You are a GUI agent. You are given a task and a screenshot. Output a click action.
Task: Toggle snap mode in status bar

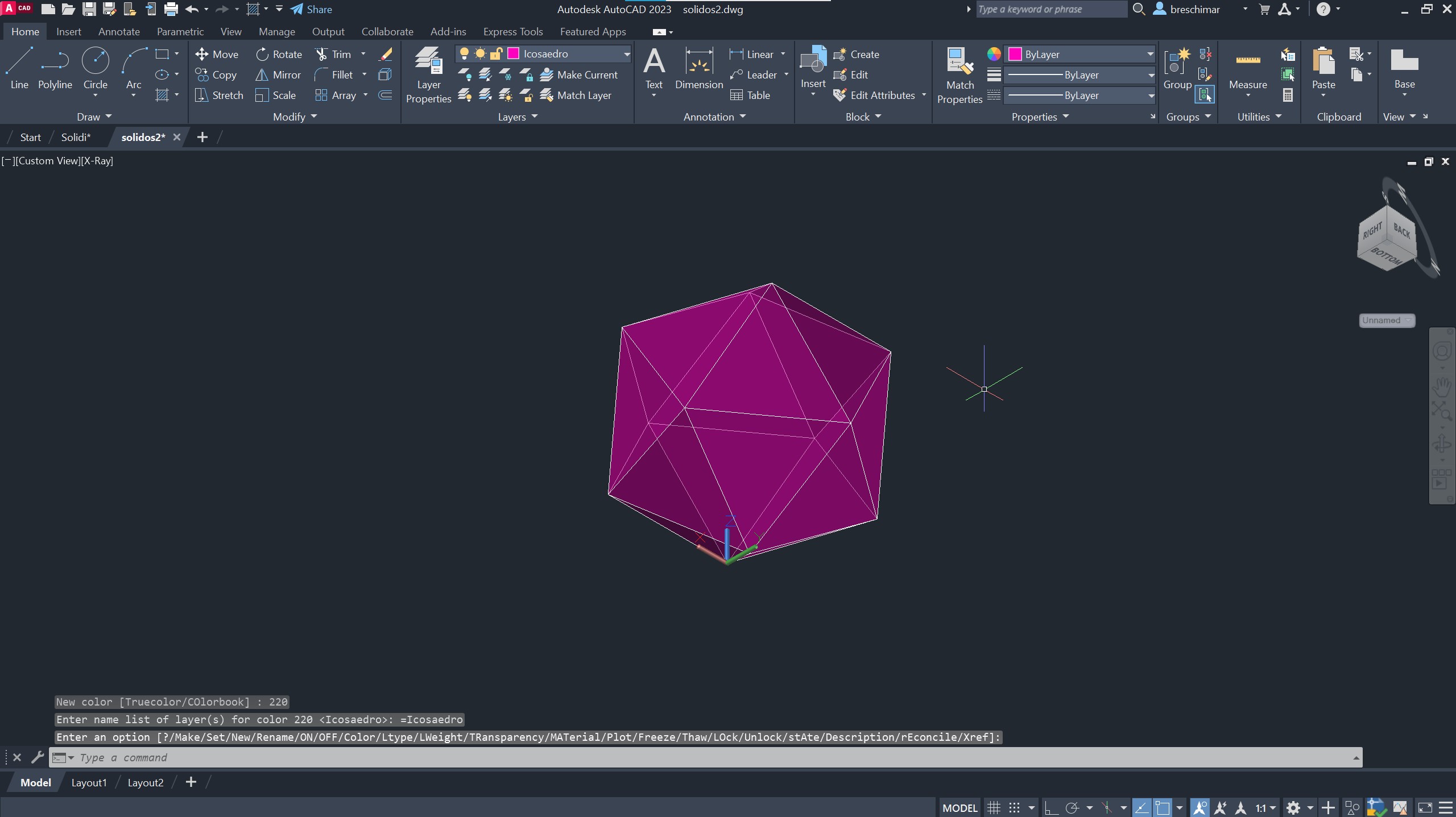pyautogui.click(x=1014, y=807)
